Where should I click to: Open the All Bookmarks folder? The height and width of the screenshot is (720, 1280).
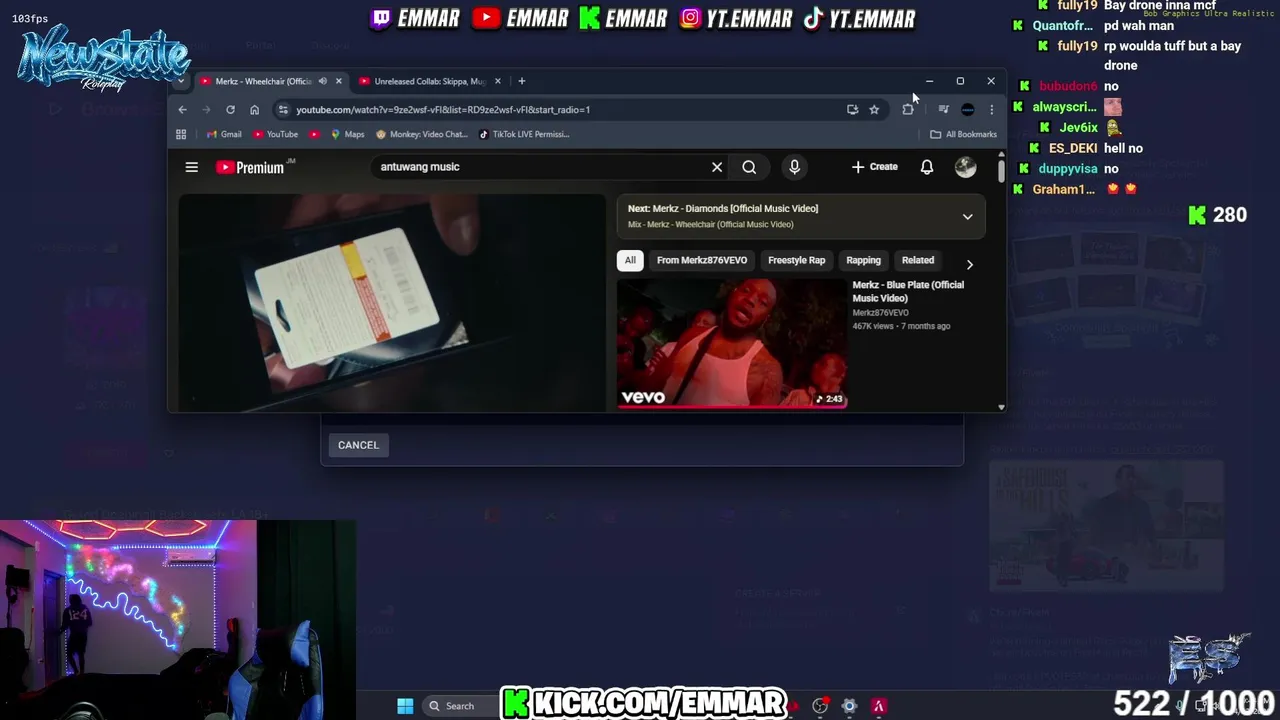tap(963, 134)
